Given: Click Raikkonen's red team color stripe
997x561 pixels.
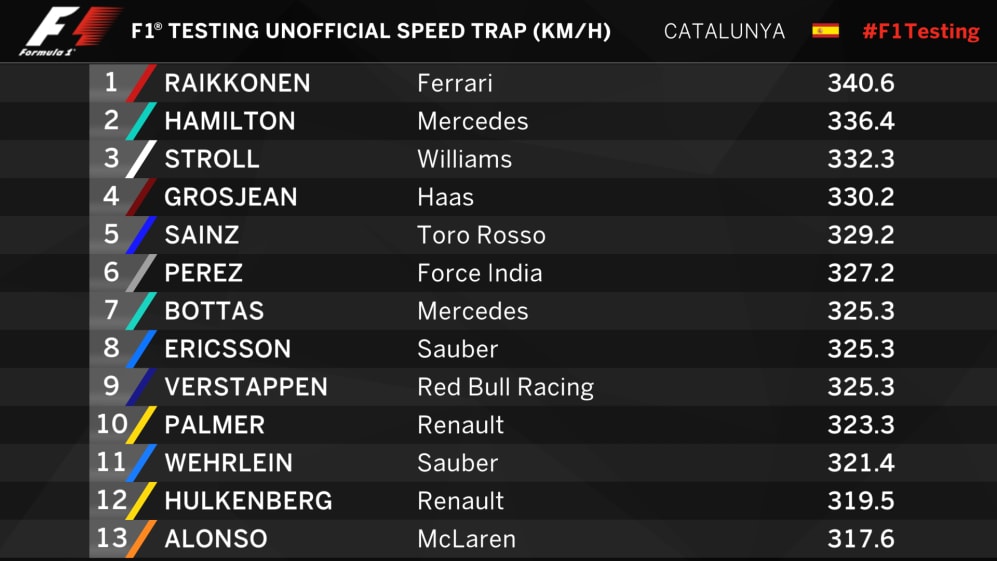Looking at the screenshot, I should [x=141, y=83].
